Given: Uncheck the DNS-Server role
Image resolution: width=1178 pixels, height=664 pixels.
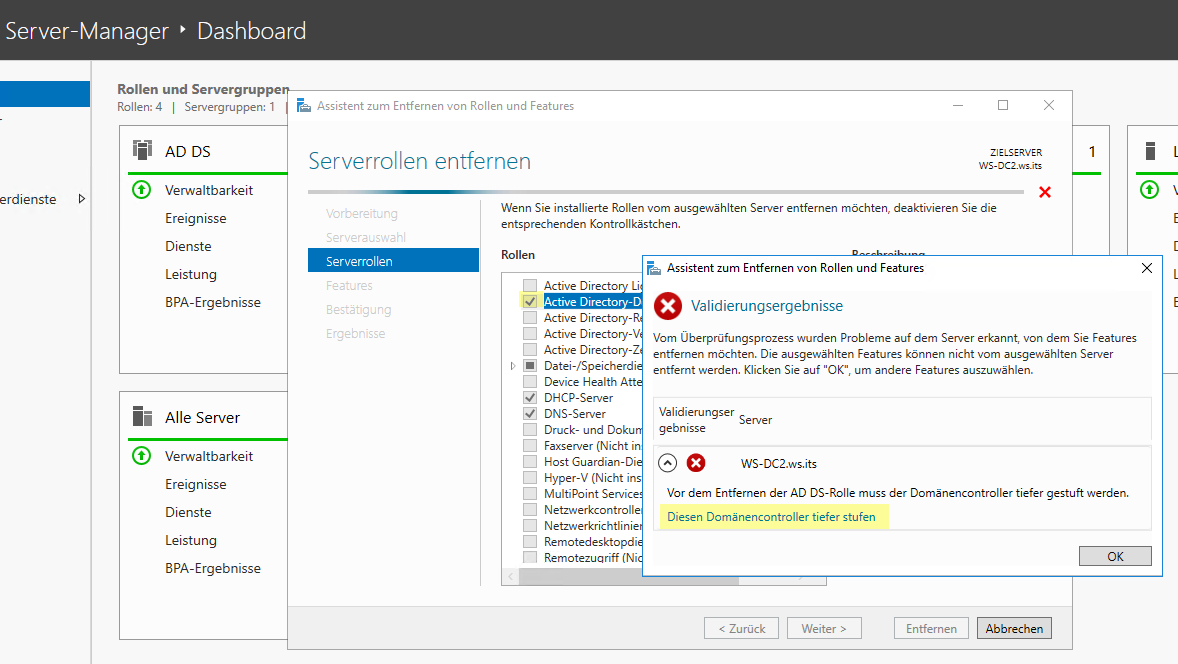Looking at the screenshot, I should point(530,413).
